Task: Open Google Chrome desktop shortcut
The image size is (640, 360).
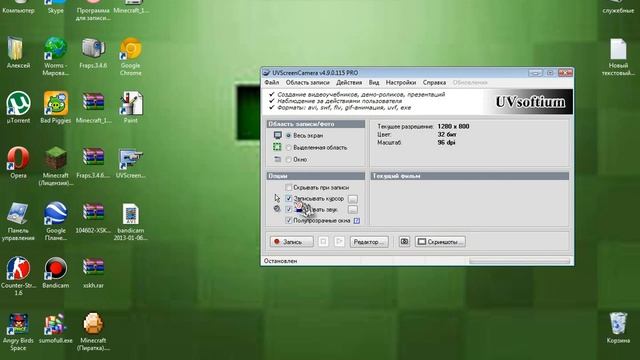Action: pyautogui.click(x=131, y=49)
